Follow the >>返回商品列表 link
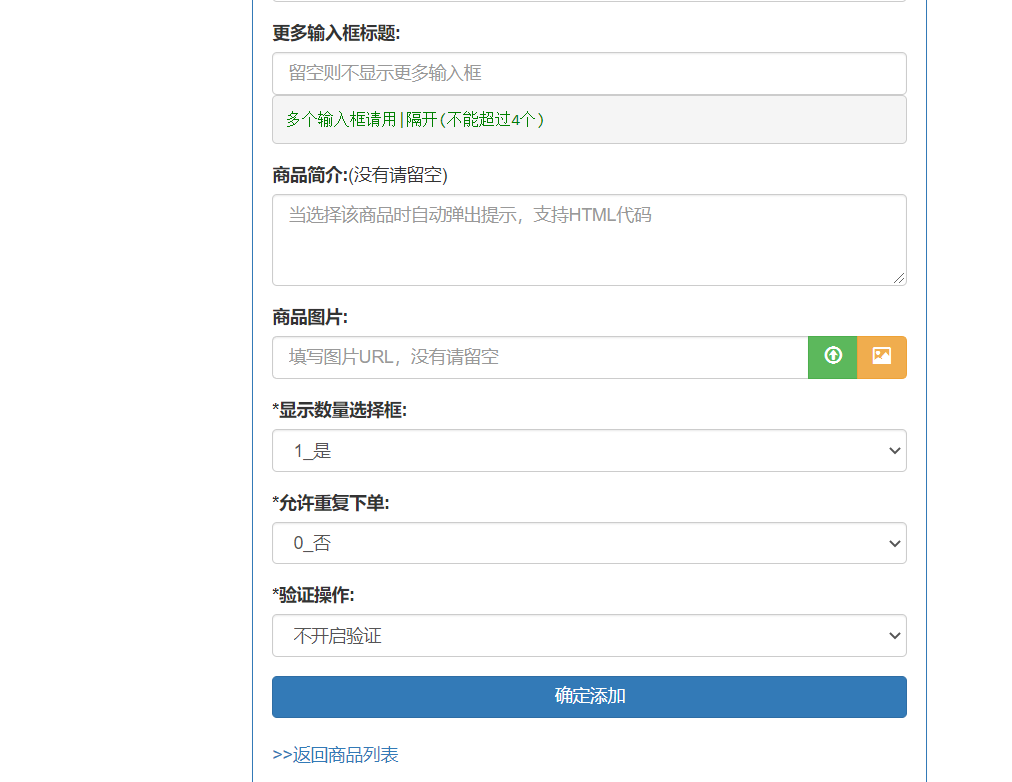This screenshot has height=782, width=1012. pos(335,755)
